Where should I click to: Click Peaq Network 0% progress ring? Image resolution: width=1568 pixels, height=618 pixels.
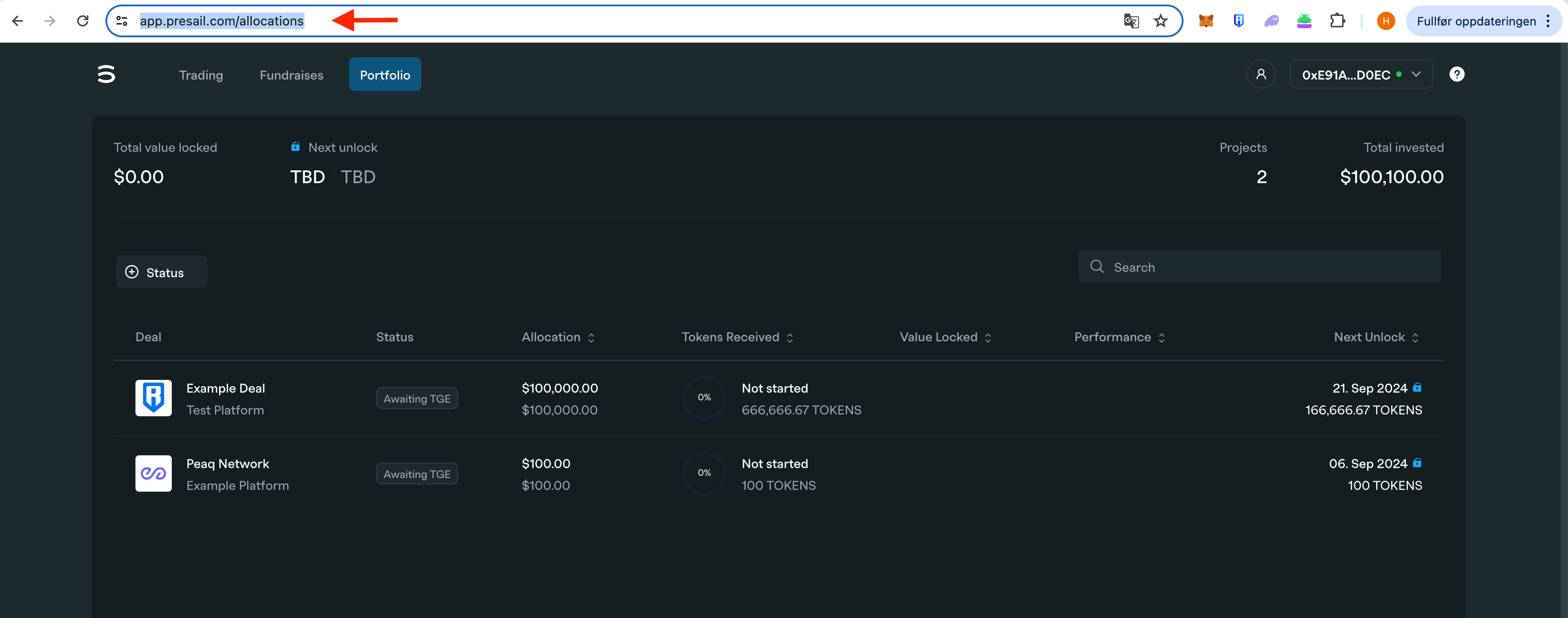point(704,473)
